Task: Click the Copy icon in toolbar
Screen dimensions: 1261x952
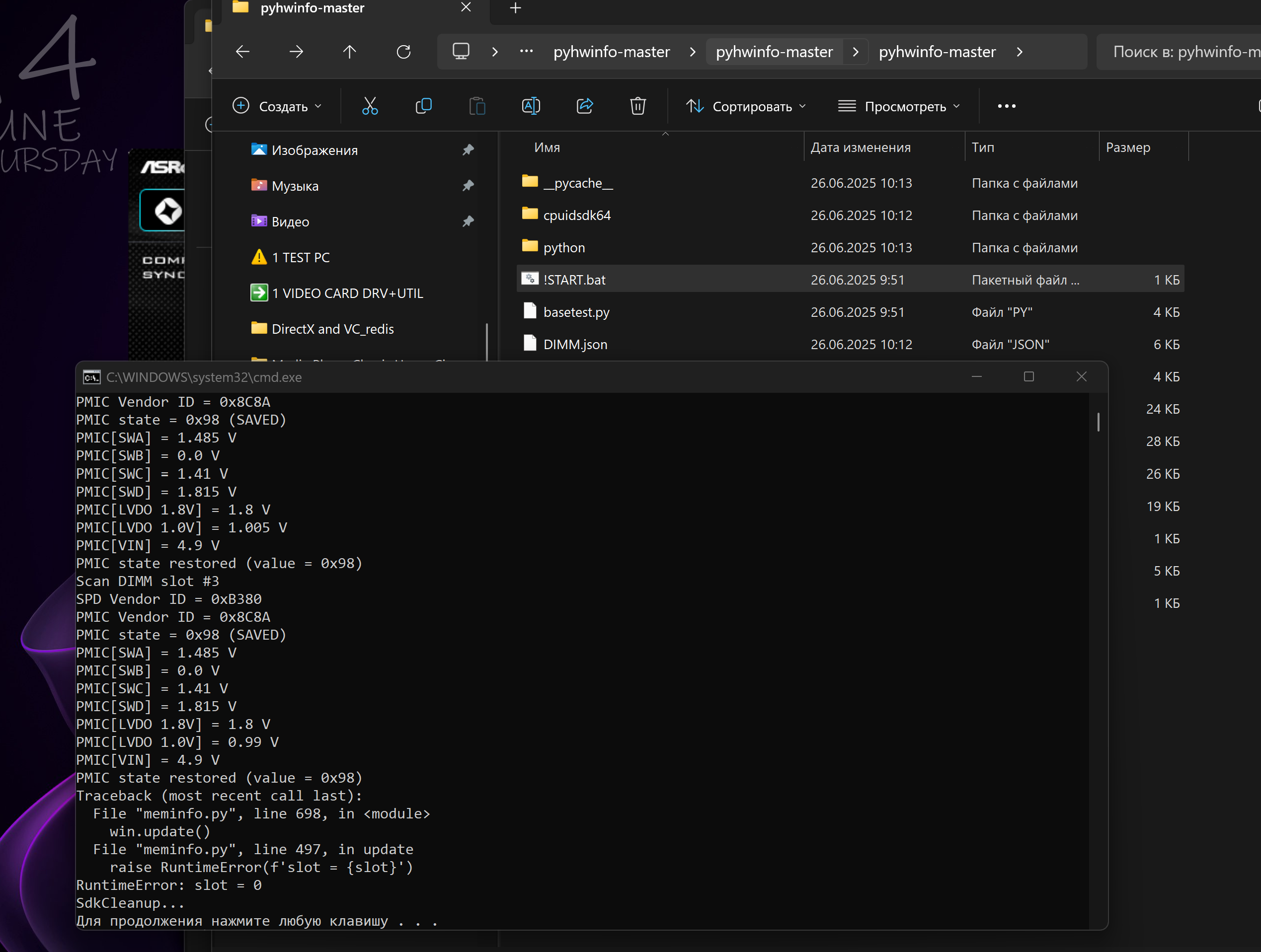Action: click(x=424, y=106)
